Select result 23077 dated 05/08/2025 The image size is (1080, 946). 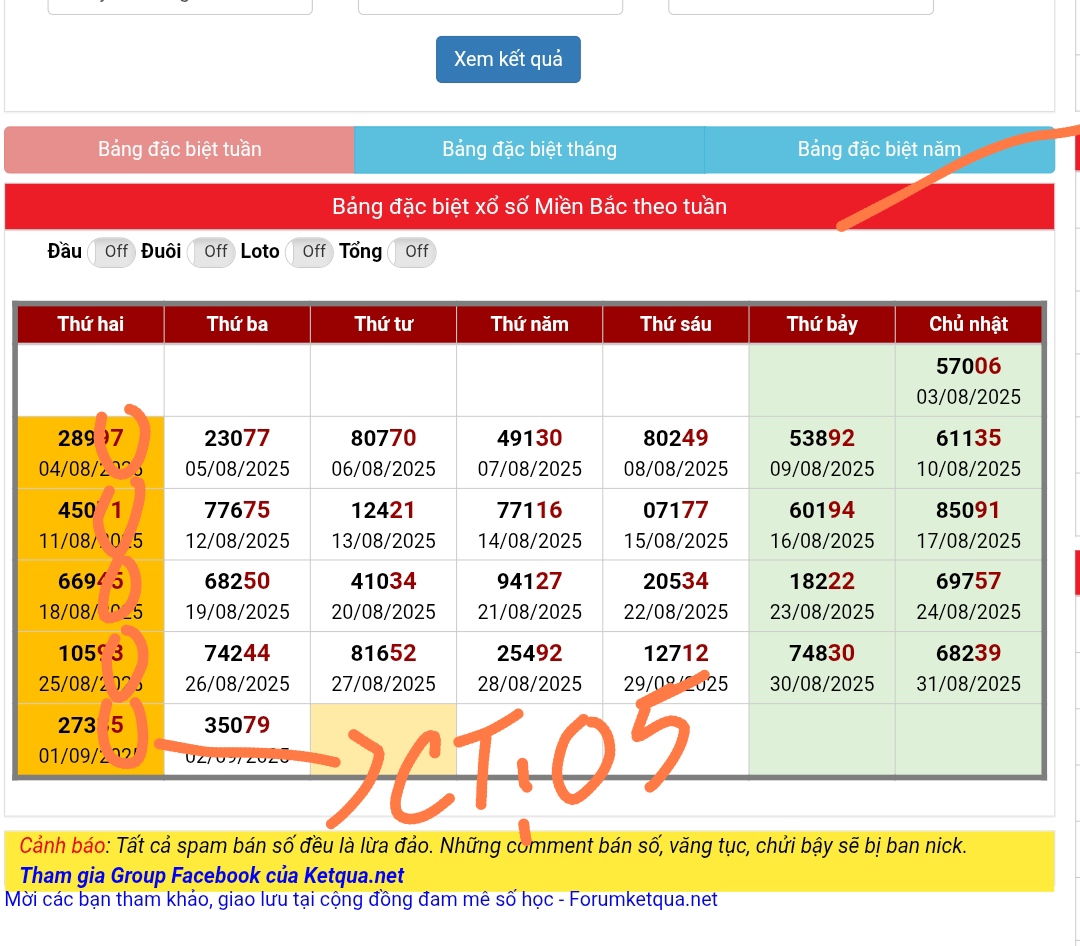[x=237, y=453]
